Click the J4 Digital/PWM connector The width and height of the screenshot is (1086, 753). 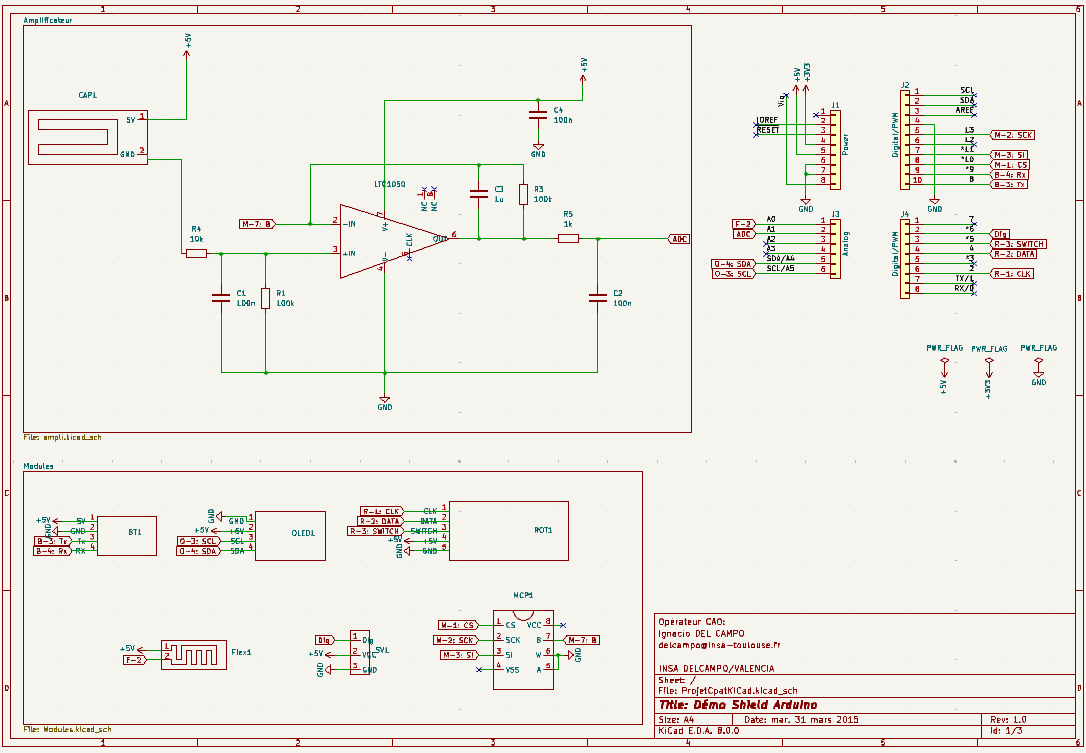pyautogui.click(x=905, y=259)
